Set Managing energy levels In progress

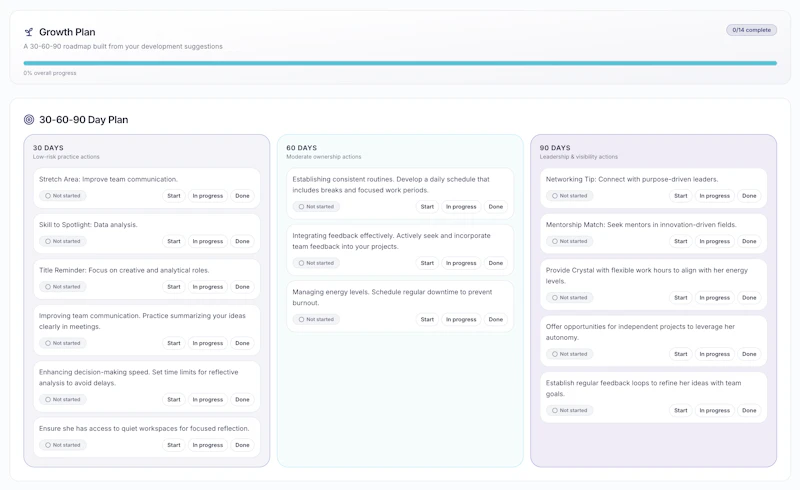461,320
